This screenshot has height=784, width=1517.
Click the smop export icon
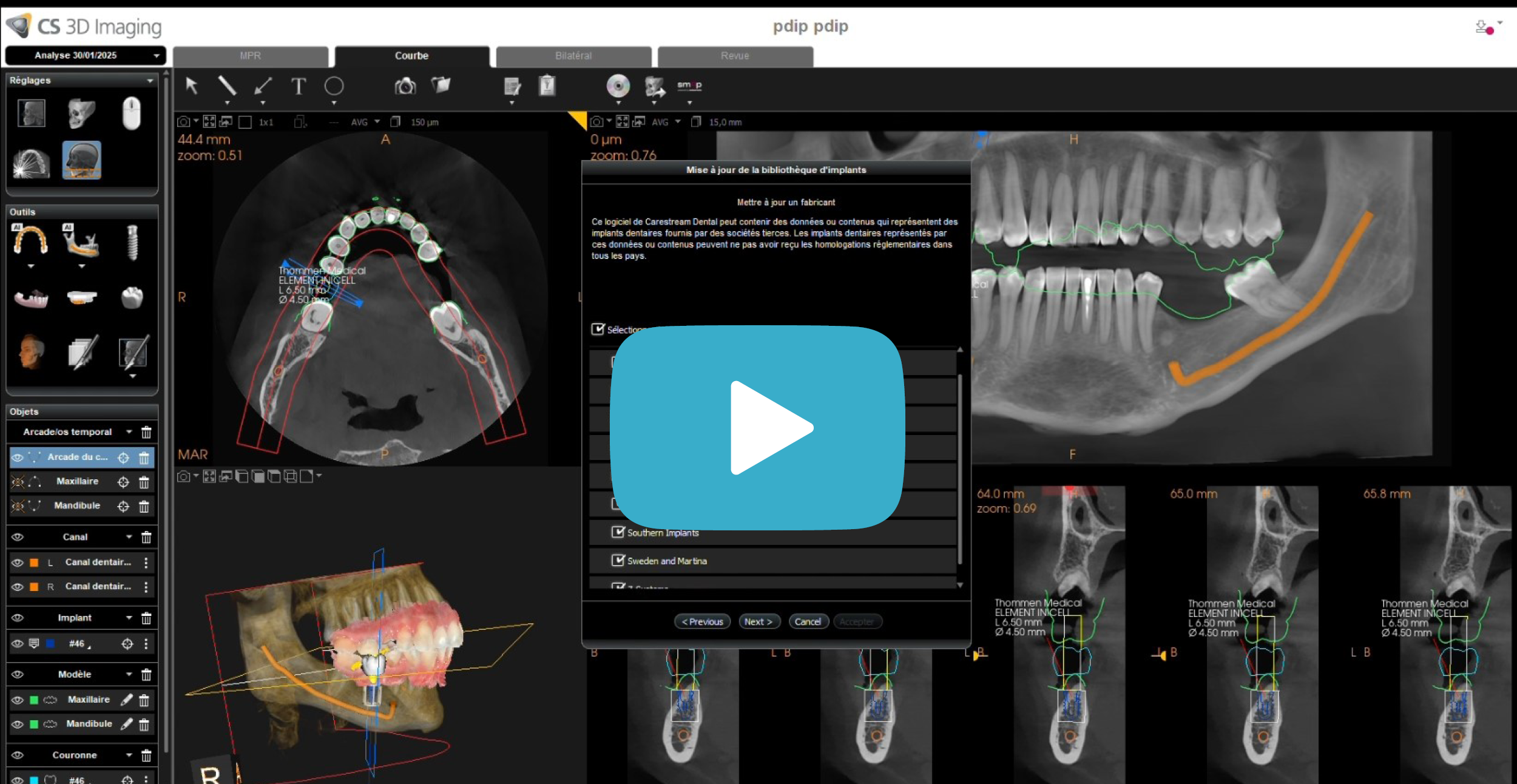[x=689, y=85]
